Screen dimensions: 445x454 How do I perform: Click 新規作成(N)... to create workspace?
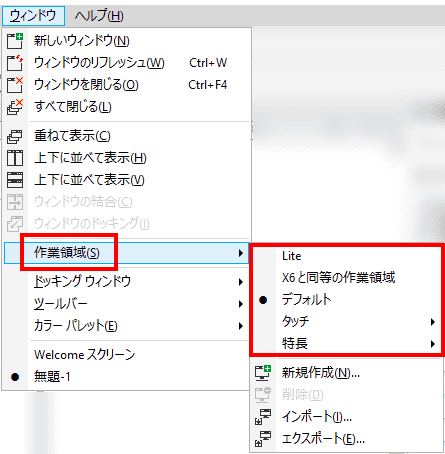tap(347, 373)
